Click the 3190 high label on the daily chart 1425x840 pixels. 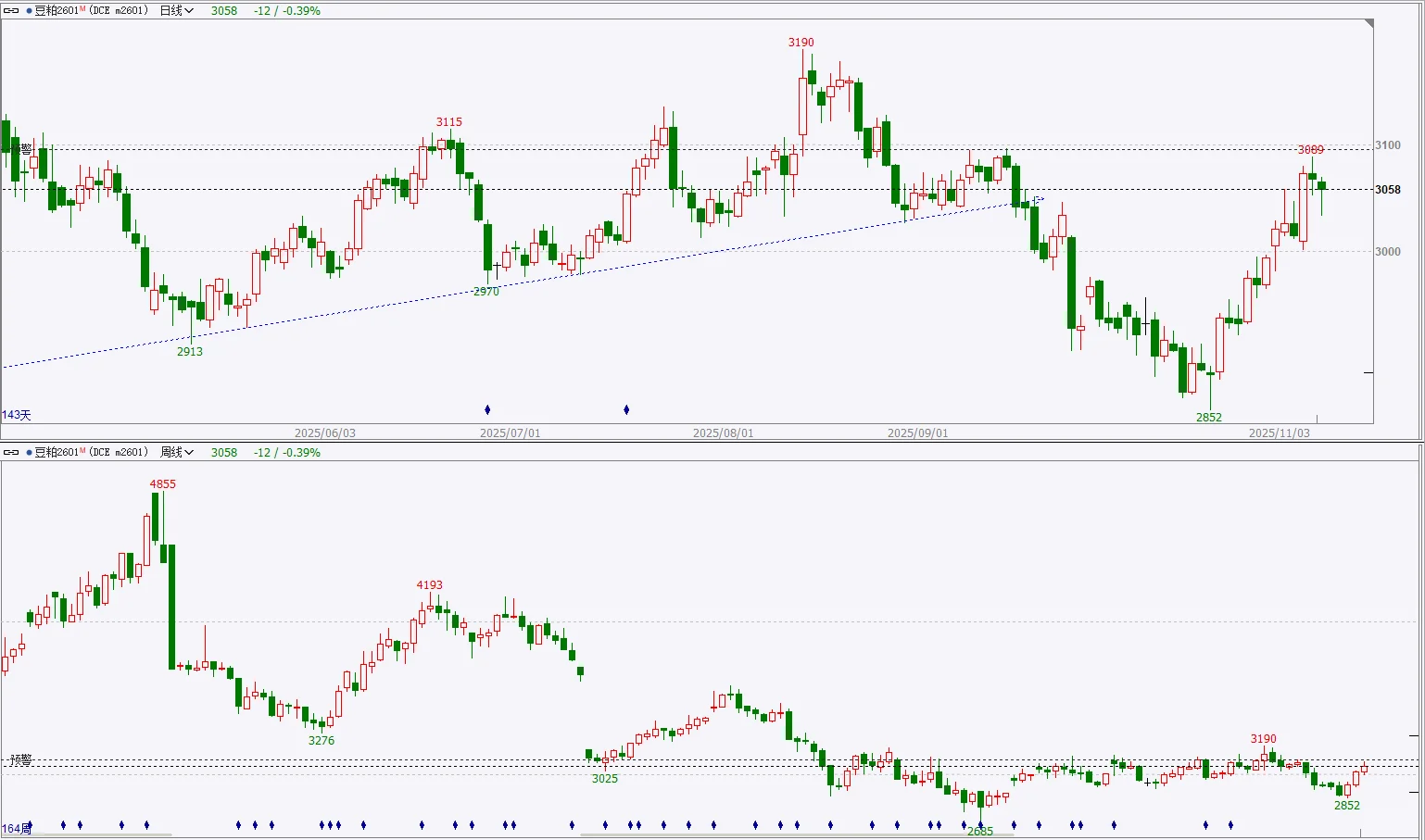pos(801,43)
